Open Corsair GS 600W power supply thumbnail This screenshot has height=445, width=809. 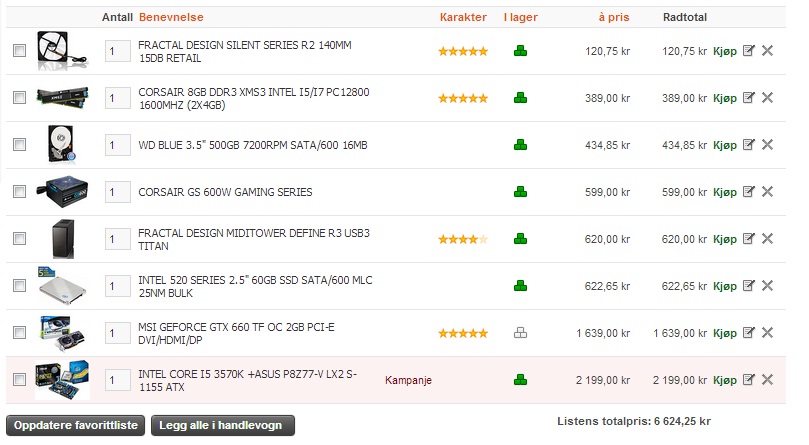(x=62, y=192)
